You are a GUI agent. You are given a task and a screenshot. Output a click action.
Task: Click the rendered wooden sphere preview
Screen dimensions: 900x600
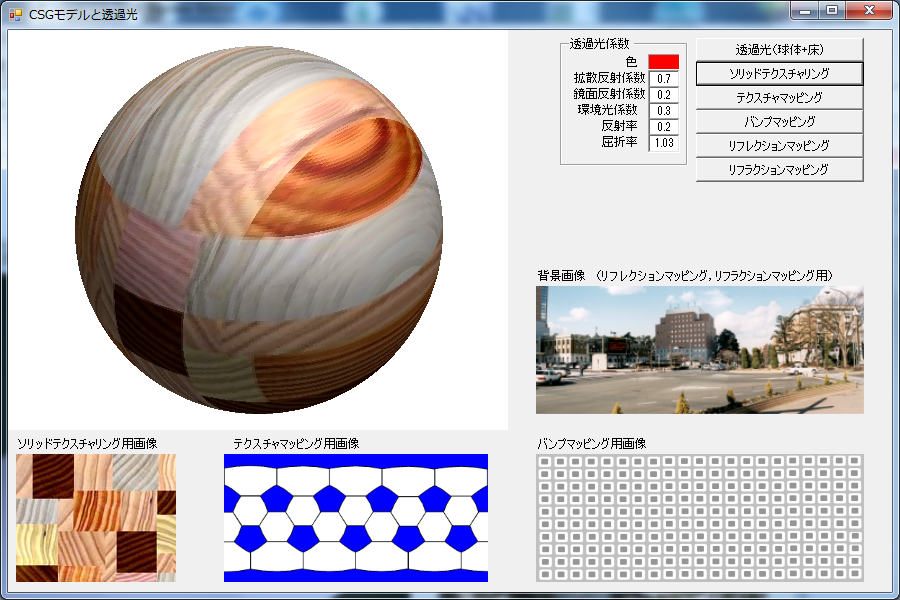(258, 230)
